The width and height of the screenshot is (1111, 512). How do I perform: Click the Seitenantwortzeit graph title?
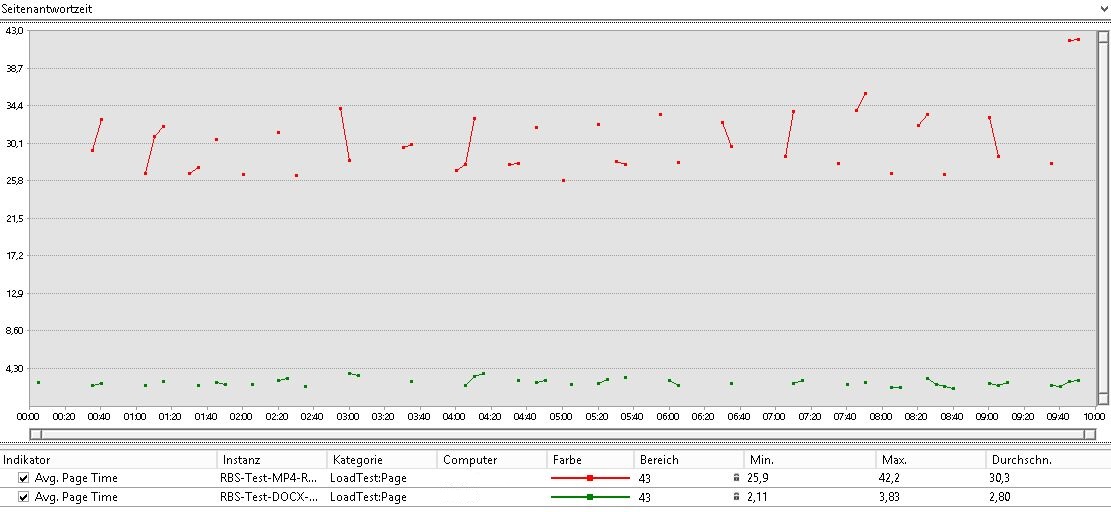click(x=46, y=9)
